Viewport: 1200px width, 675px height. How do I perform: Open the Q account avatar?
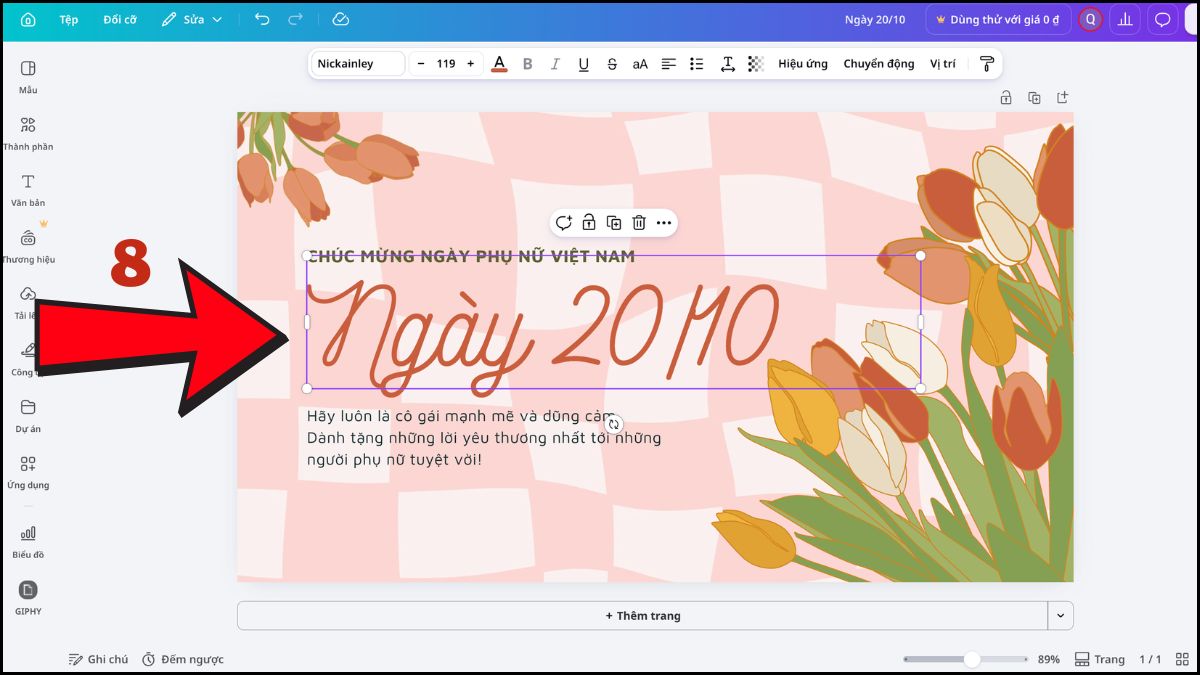(x=1090, y=19)
